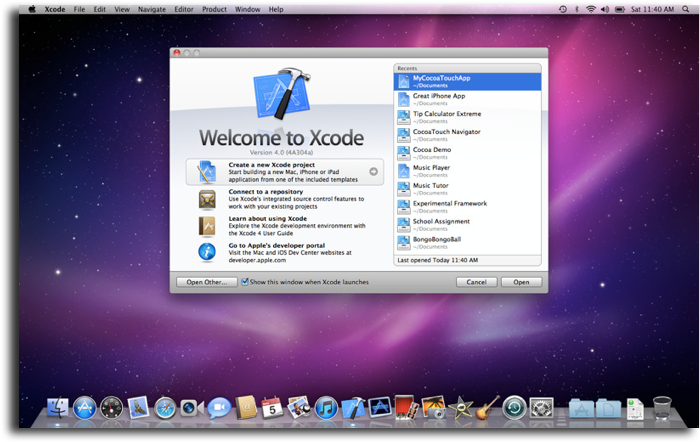This screenshot has height=442, width=700.
Task: Open the Product menu
Action: (x=214, y=9)
